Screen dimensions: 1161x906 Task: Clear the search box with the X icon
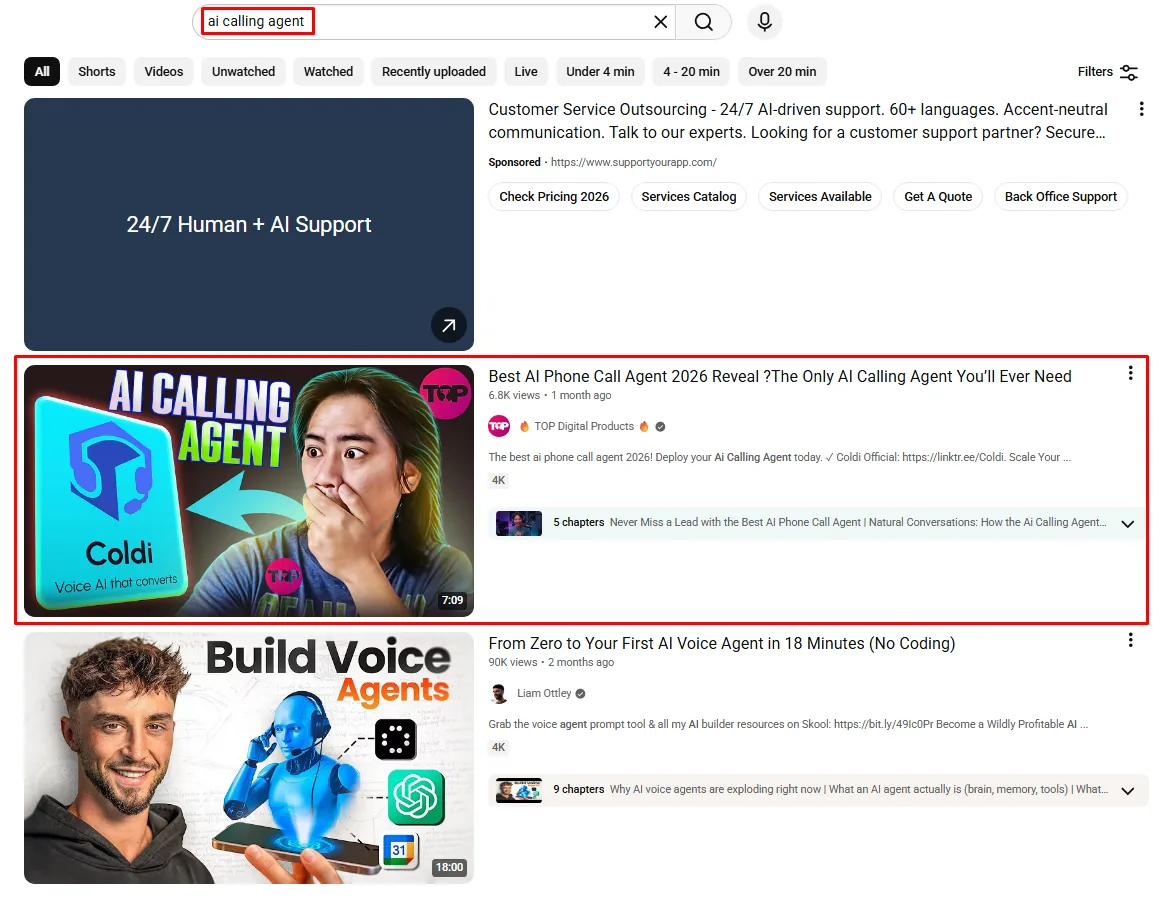click(660, 22)
